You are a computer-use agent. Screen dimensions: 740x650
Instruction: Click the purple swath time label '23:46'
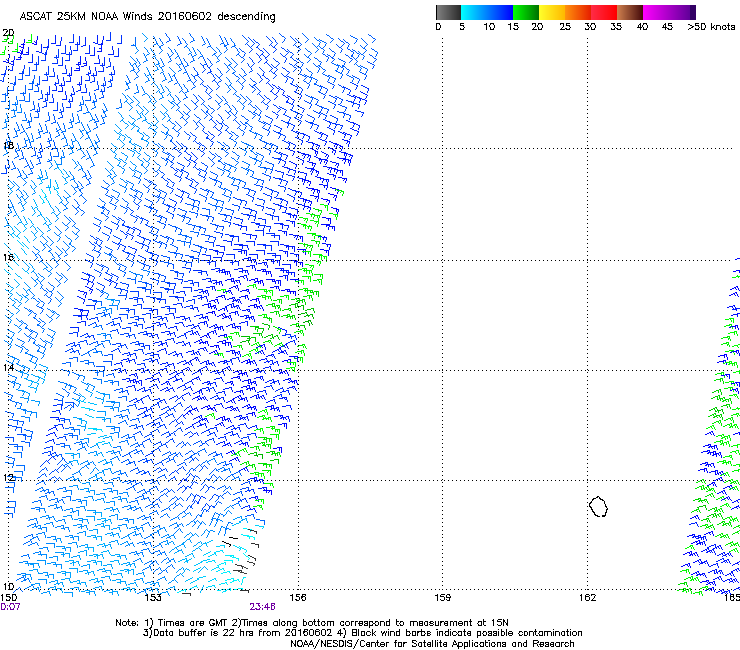click(x=262, y=607)
